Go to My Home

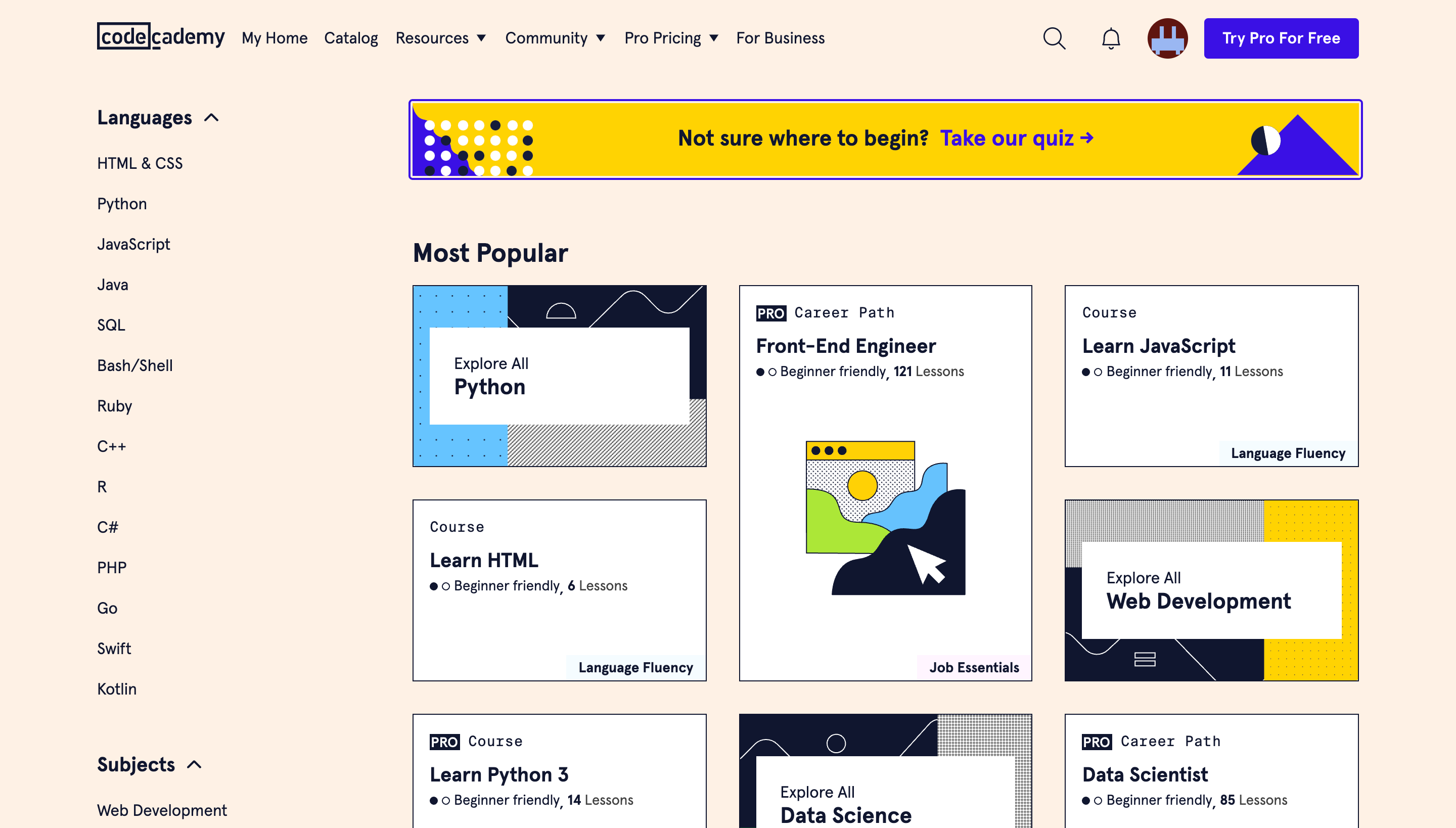(274, 38)
